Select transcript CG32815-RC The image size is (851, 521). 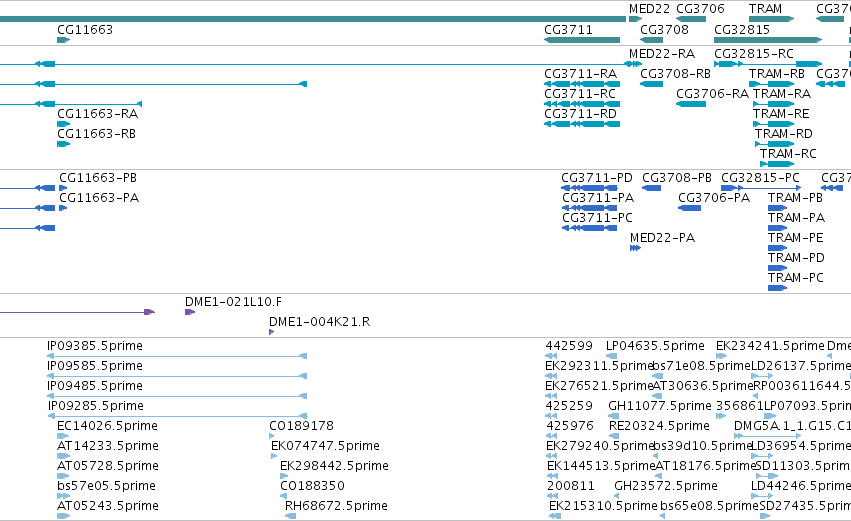click(754, 54)
